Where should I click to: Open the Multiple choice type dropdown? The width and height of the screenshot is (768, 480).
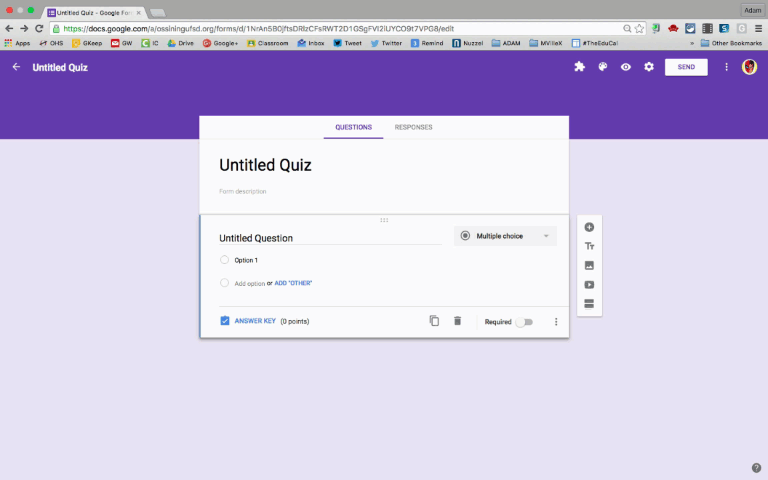coord(505,236)
